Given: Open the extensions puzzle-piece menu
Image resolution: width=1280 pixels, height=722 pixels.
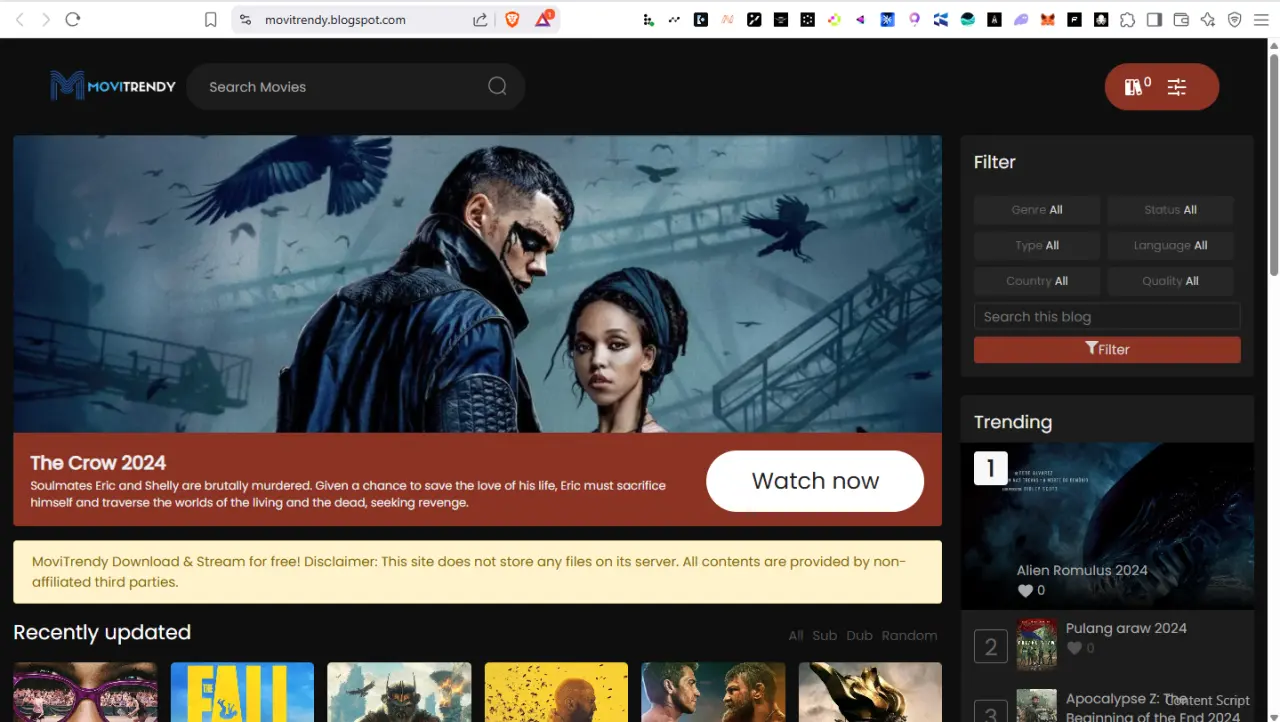Looking at the screenshot, I should [x=1127, y=19].
